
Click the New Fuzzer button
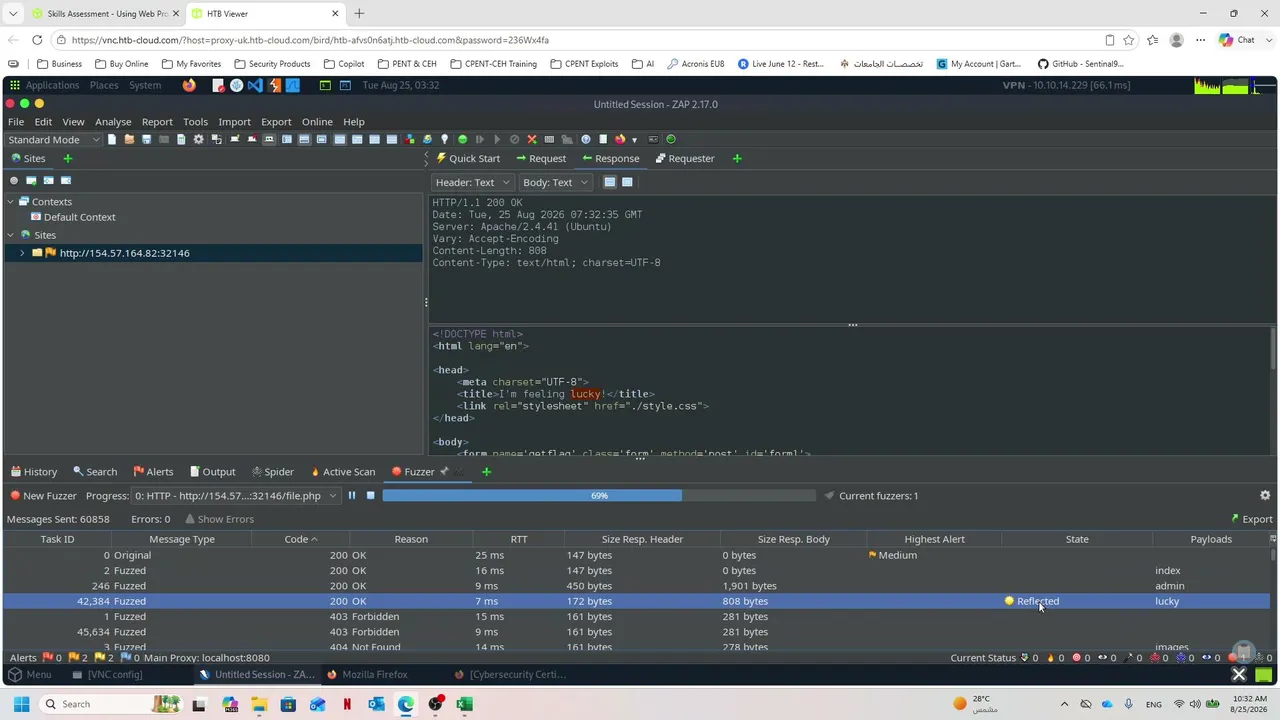tap(43, 496)
